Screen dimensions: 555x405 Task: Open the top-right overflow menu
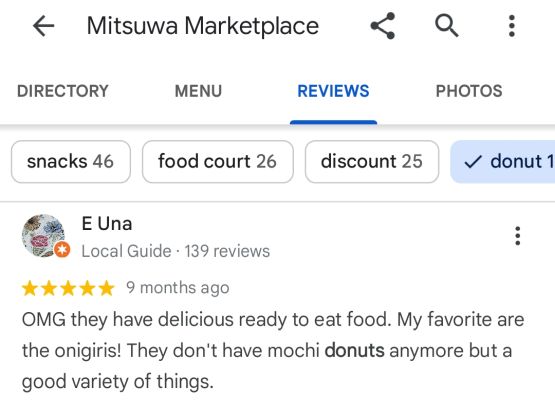511,26
